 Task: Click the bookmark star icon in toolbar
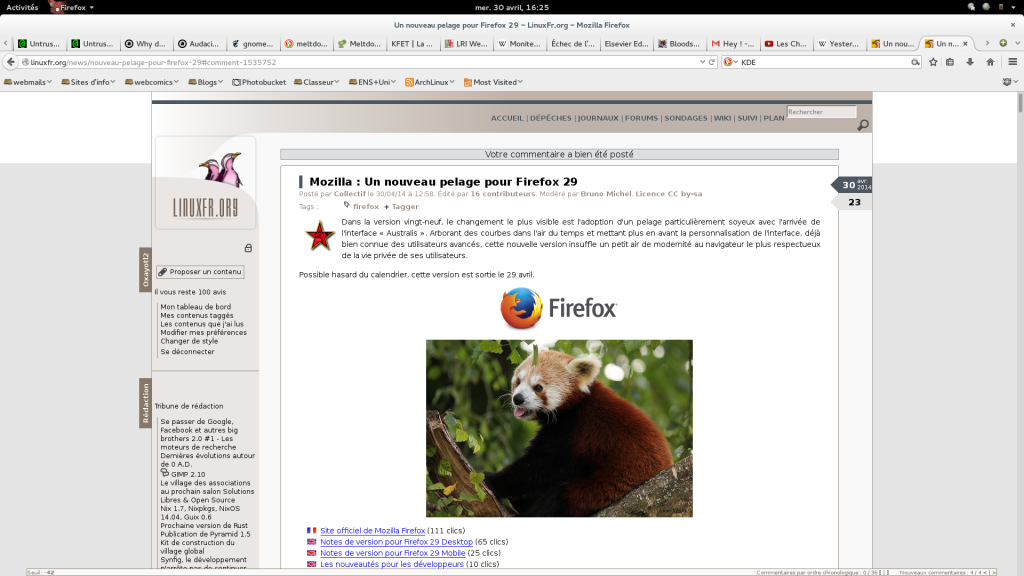(x=933, y=62)
